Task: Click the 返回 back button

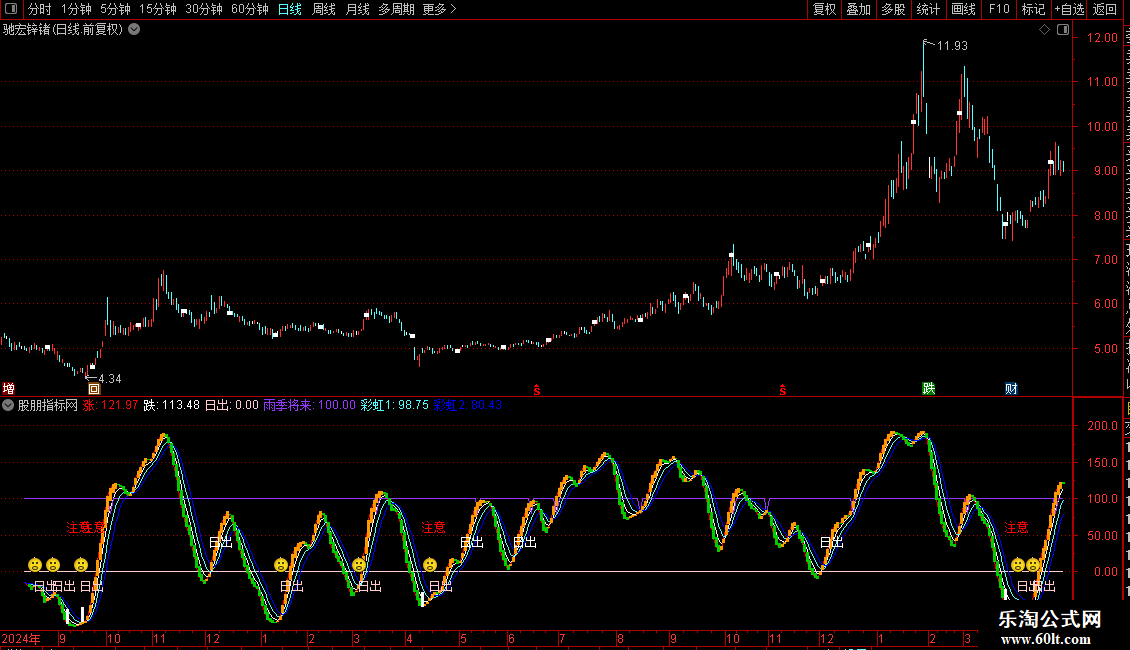Action: [x=1105, y=9]
